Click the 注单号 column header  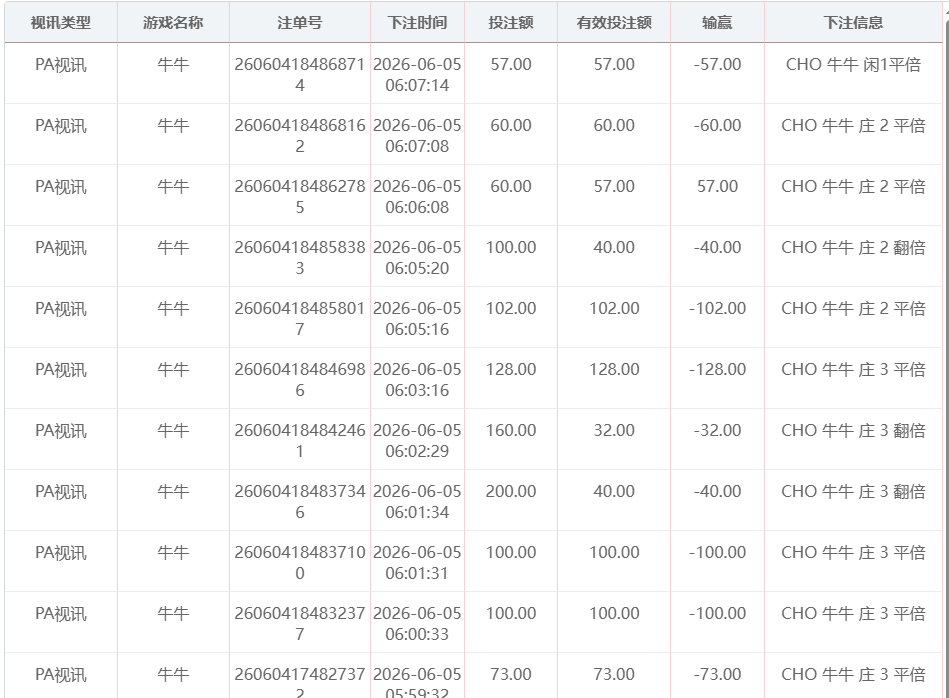(x=300, y=22)
